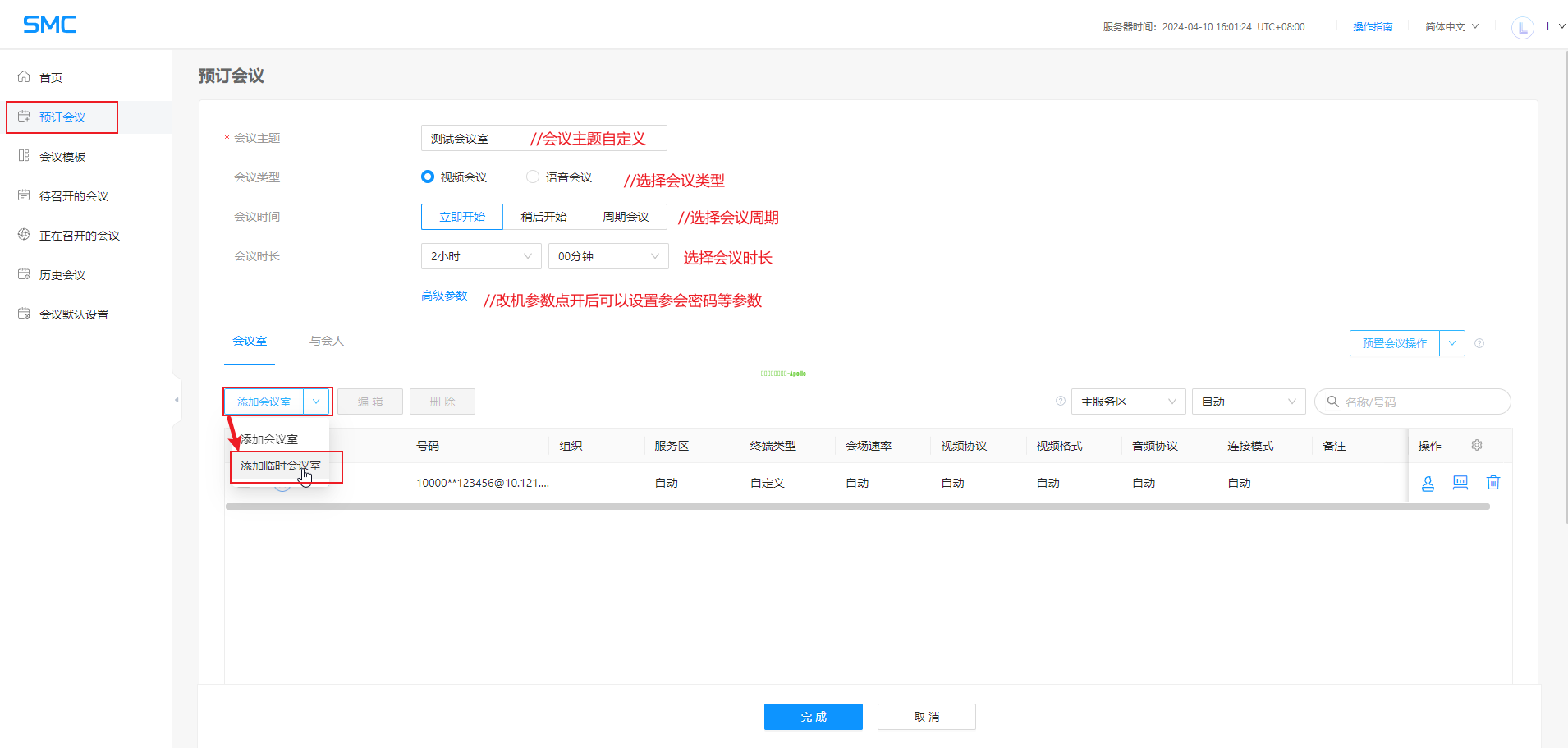Click the 名称/号码 search field
Viewport: 1568px width, 748px height.
click(x=1420, y=402)
